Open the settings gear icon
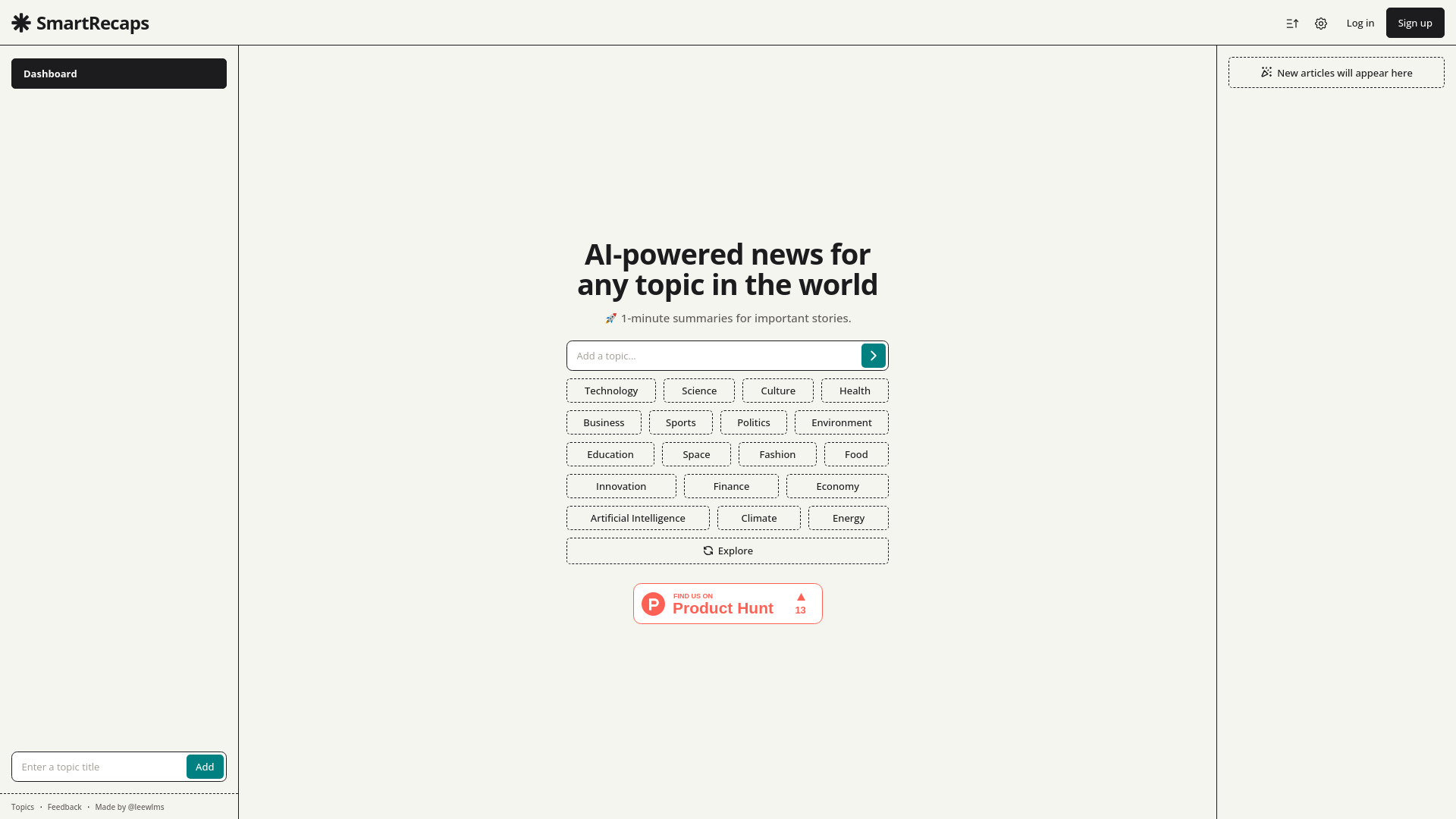Screen dimensions: 1456x819 coord(1321,22)
